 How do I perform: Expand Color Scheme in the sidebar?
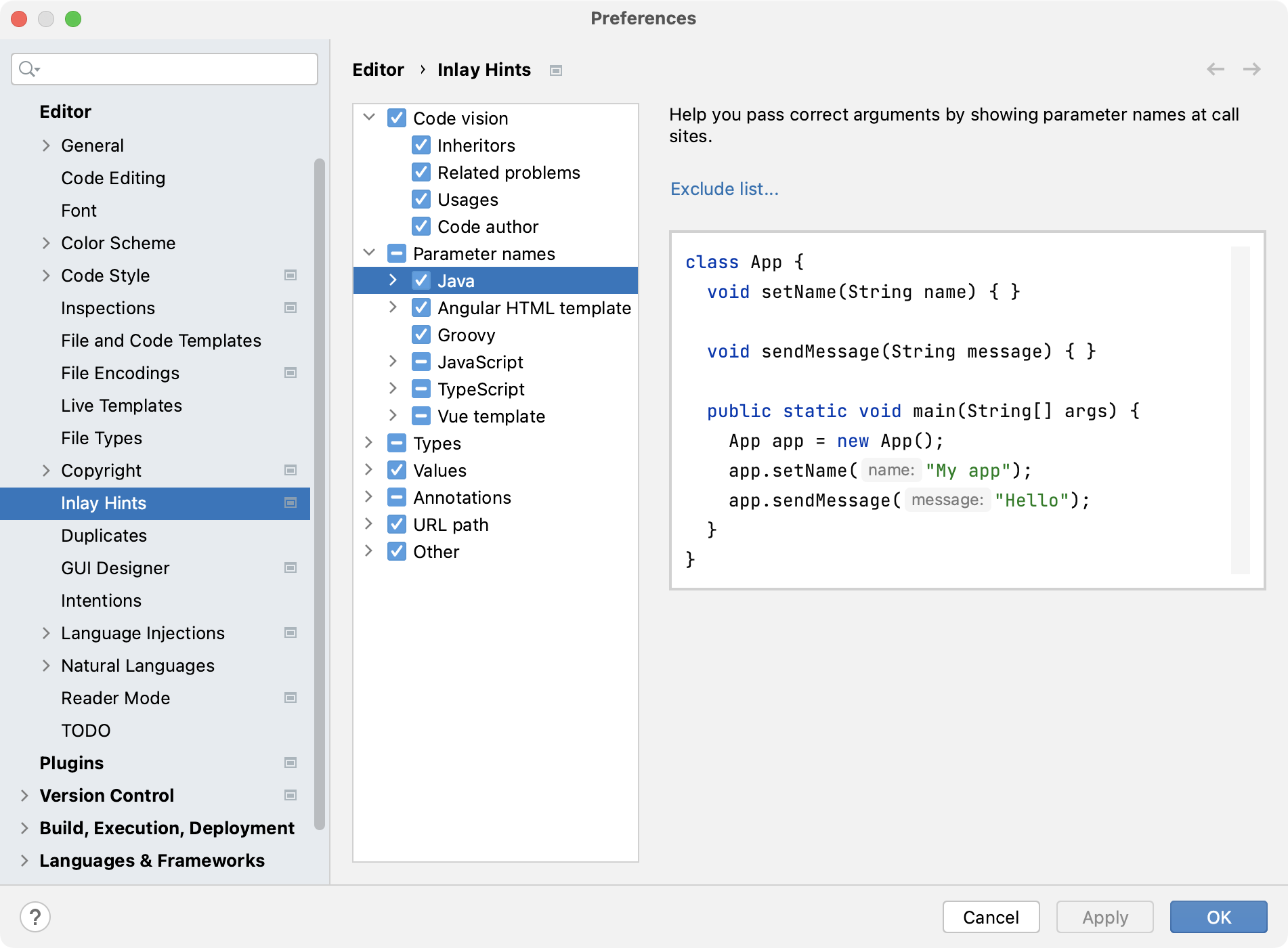click(x=46, y=243)
